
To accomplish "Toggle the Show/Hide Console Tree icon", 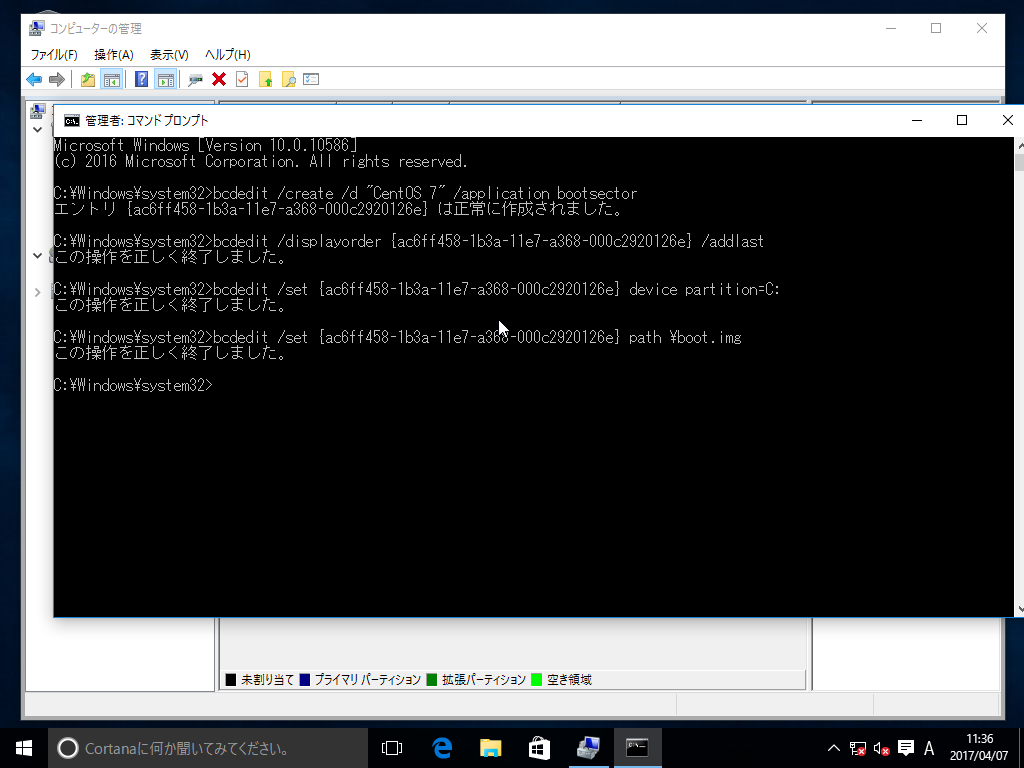I will click(112, 80).
